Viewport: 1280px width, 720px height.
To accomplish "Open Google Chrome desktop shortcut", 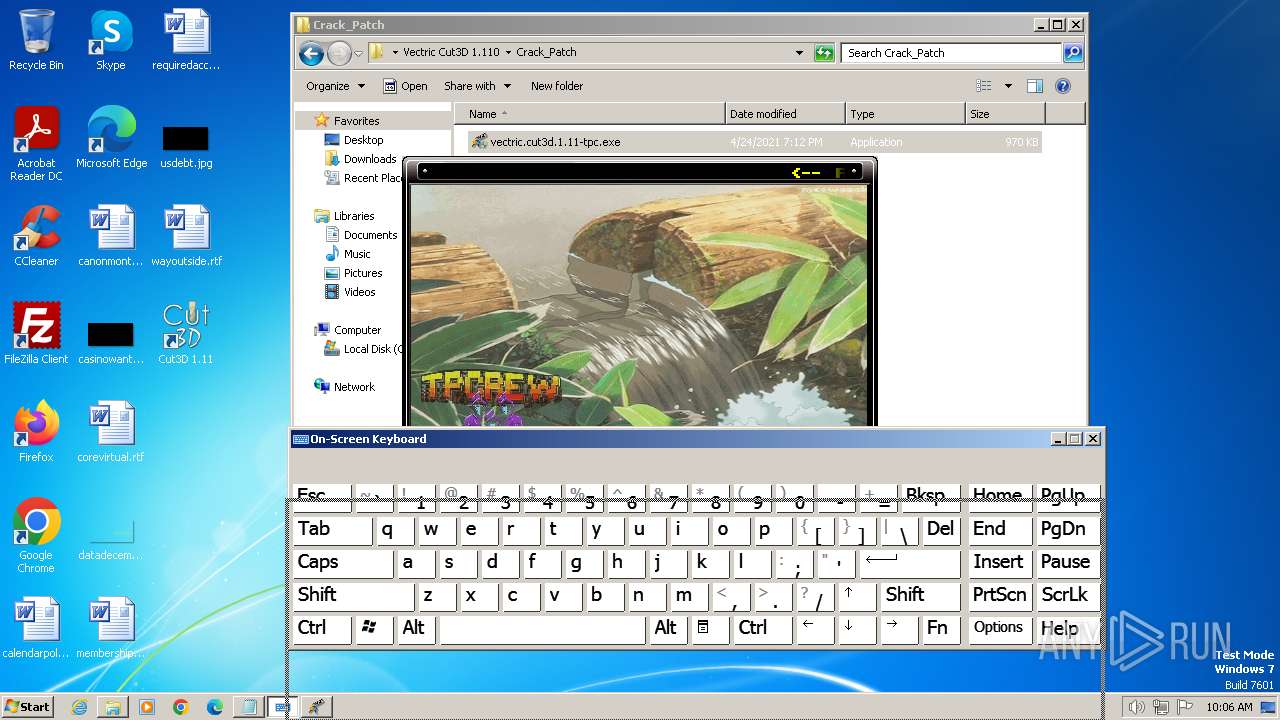I will [36, 536].
